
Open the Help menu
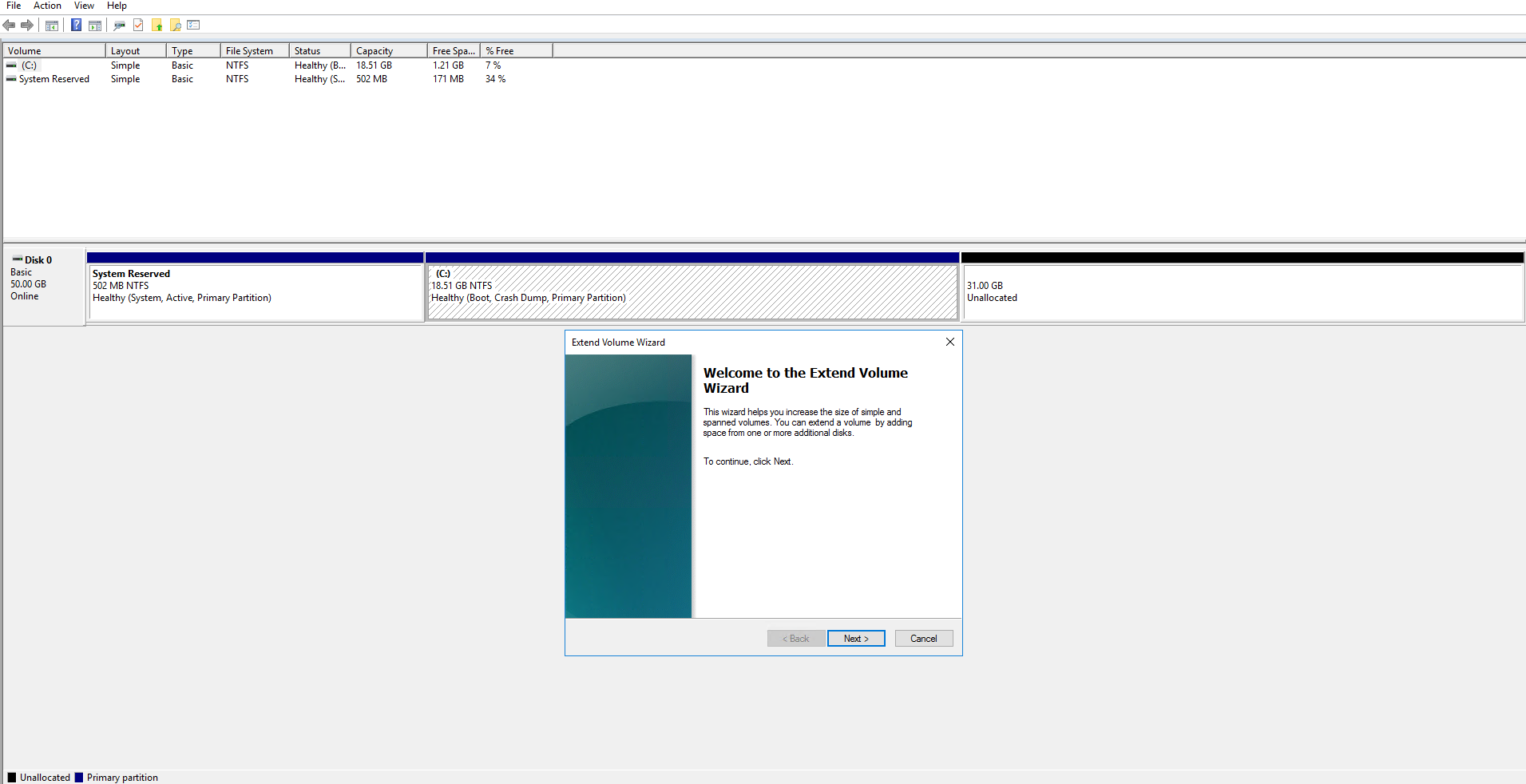point(117,6)
